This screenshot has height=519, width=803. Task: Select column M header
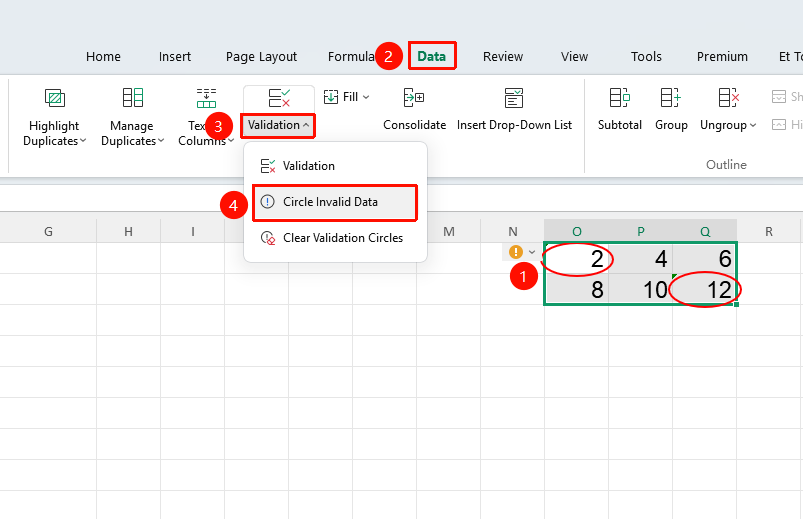(x=449, y=232)
